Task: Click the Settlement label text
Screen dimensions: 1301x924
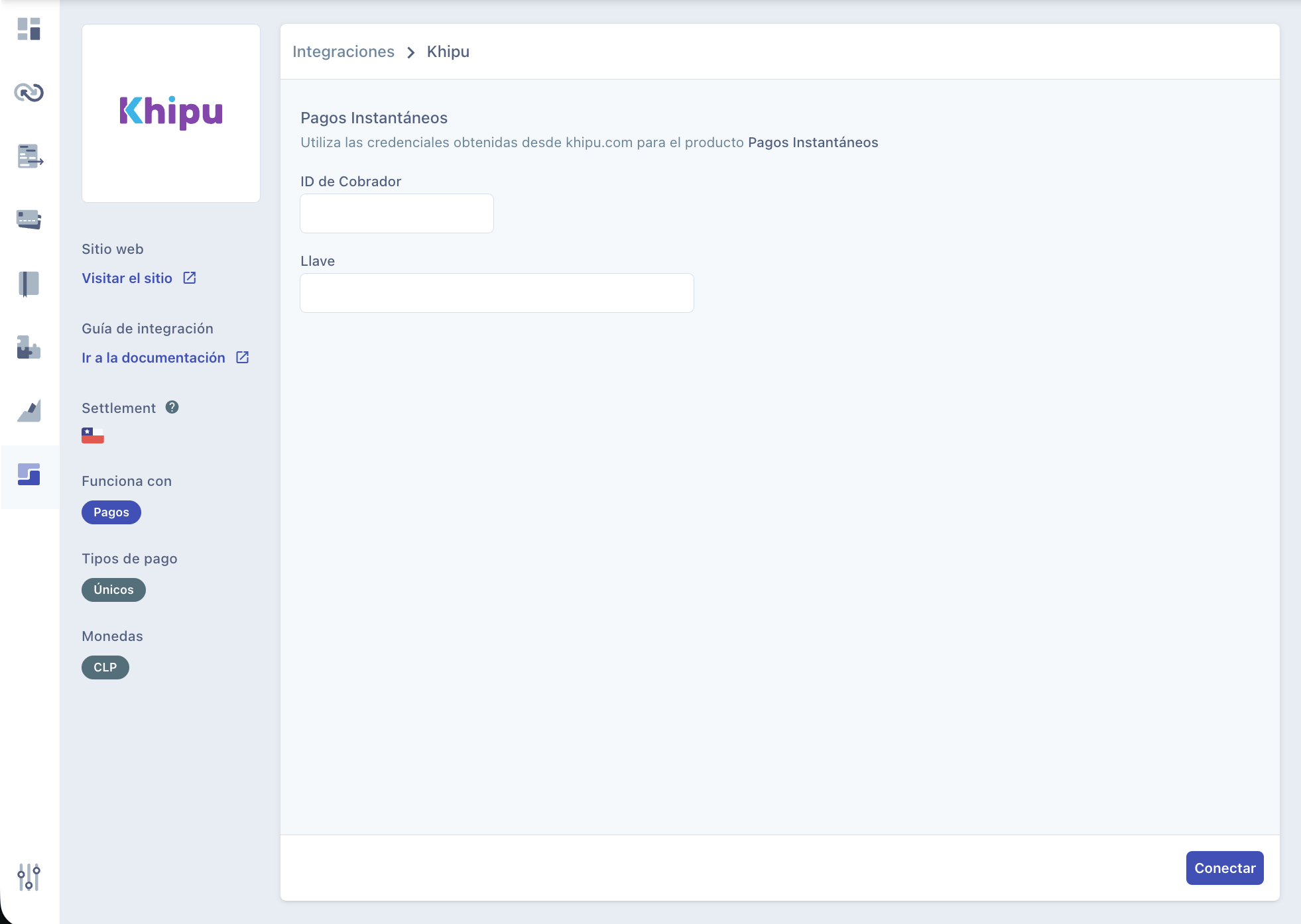Action: point(119,408)
